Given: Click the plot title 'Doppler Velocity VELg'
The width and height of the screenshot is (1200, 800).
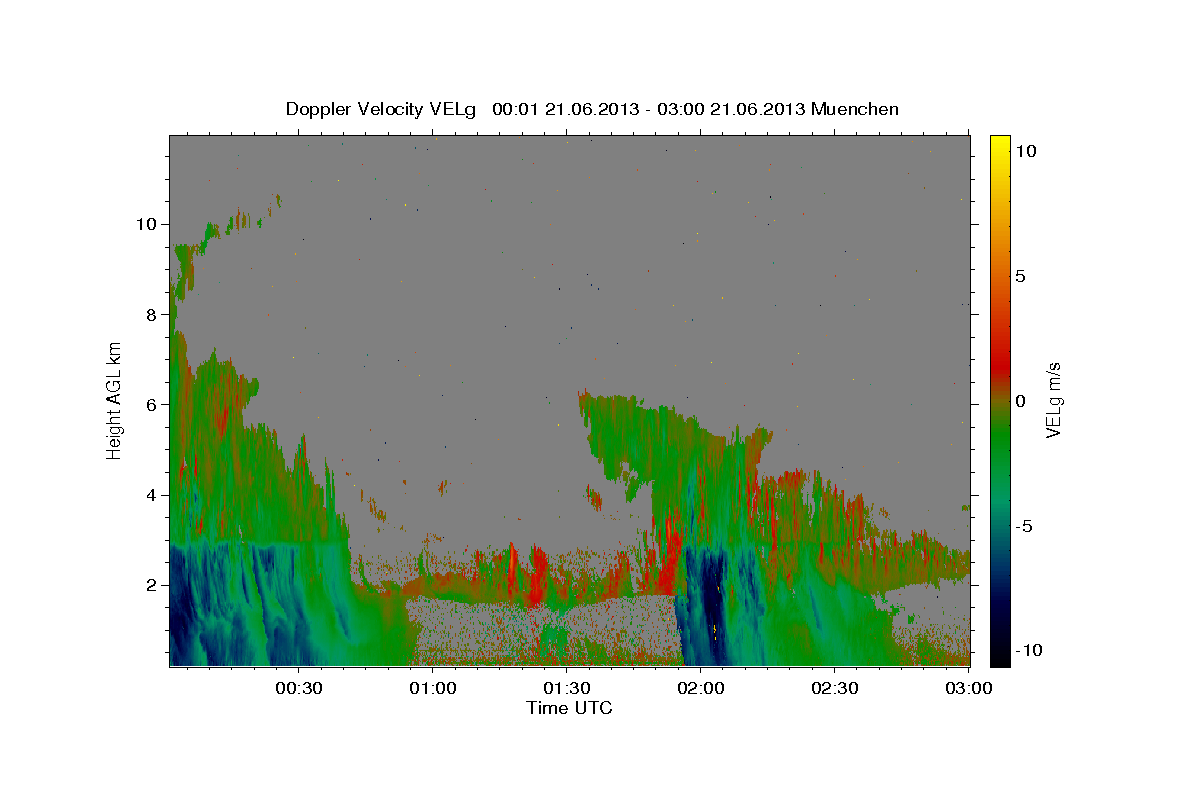Looking at the screenshot, I should point(383,109).
